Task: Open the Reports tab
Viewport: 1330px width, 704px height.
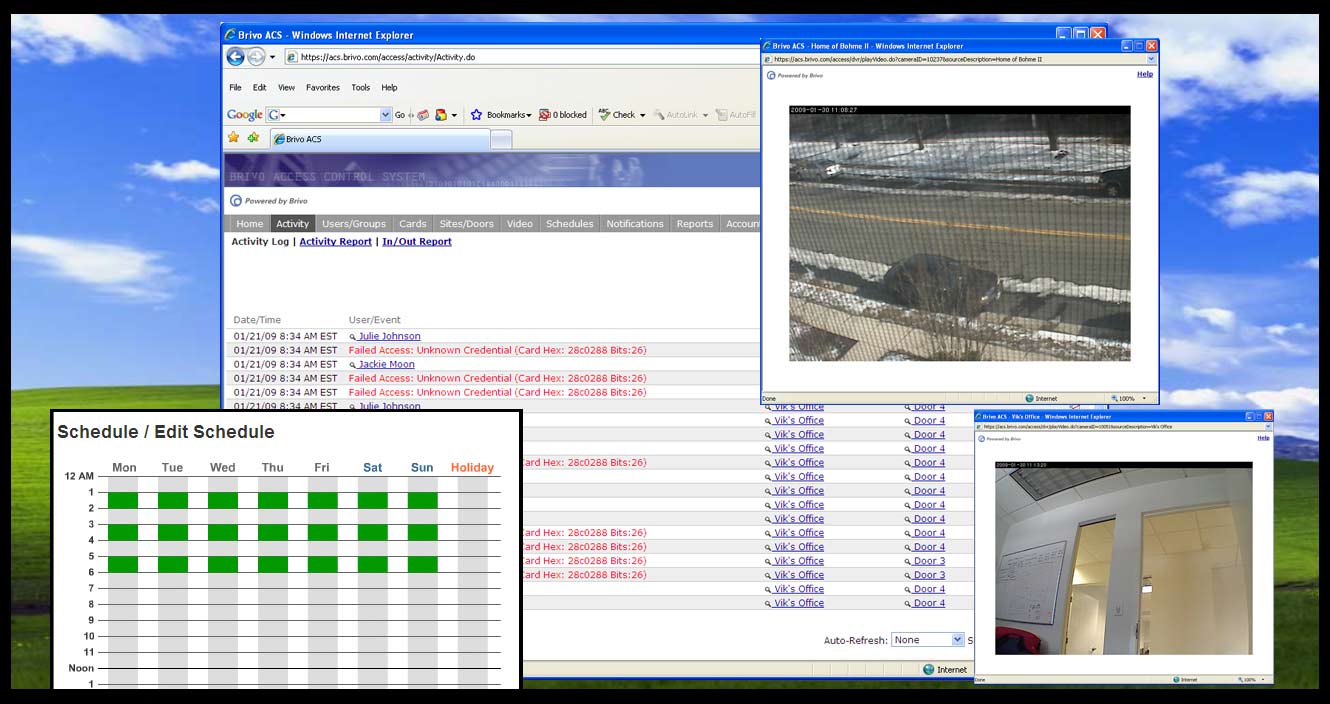Action: pyautogui.click(x=695, y=224)
